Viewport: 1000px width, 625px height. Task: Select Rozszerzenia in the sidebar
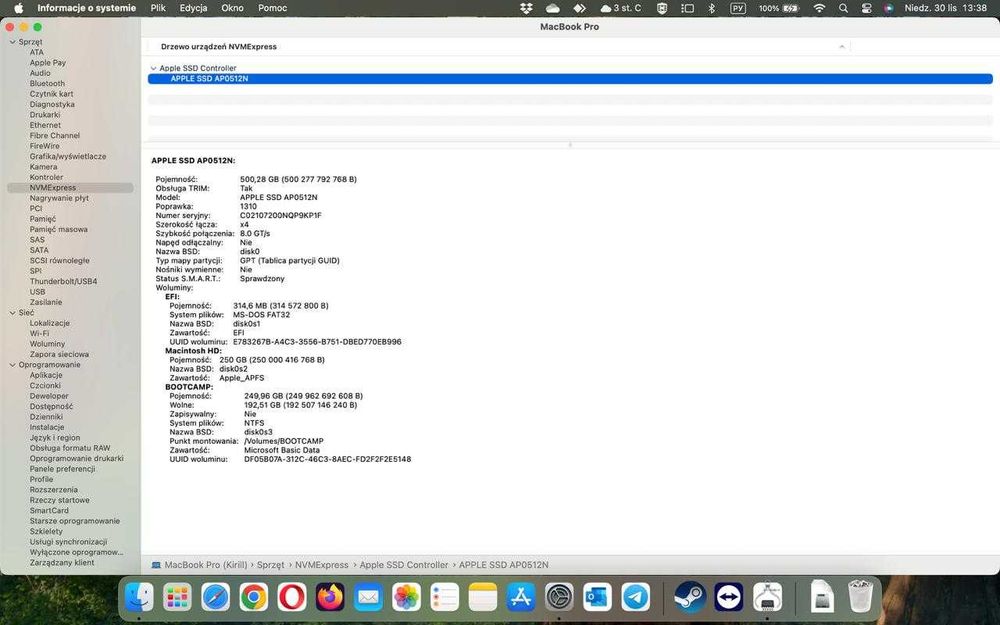(x=54, y=490)
